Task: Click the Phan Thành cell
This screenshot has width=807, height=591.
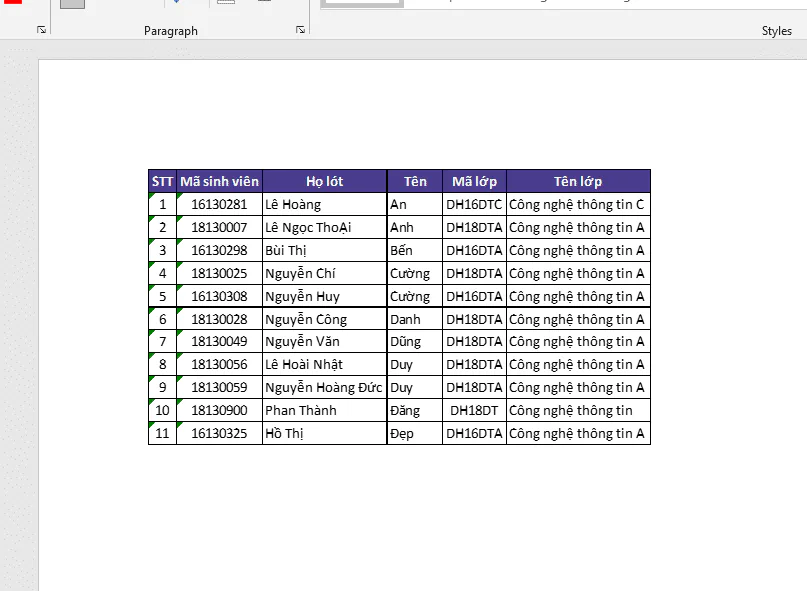Action: coord(324,410)
